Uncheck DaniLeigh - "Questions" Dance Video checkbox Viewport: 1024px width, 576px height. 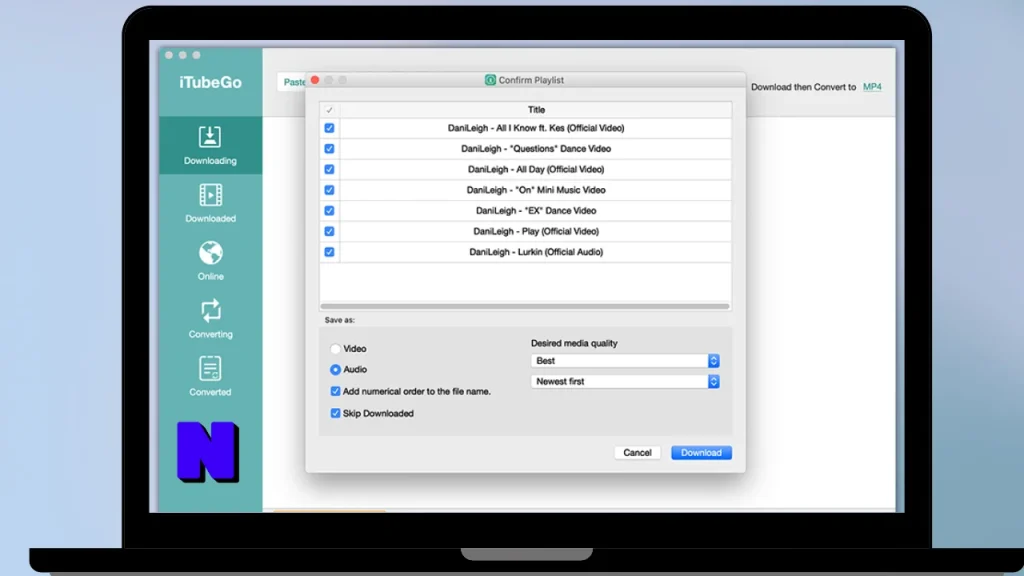coord(329,149)
